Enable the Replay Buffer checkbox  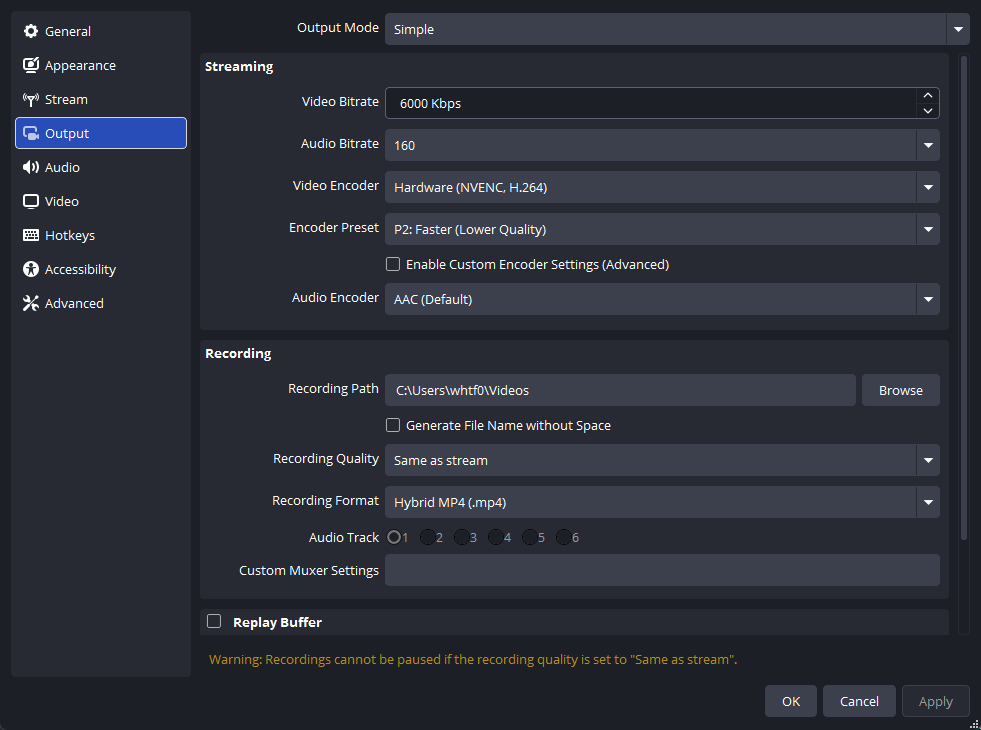214,621
